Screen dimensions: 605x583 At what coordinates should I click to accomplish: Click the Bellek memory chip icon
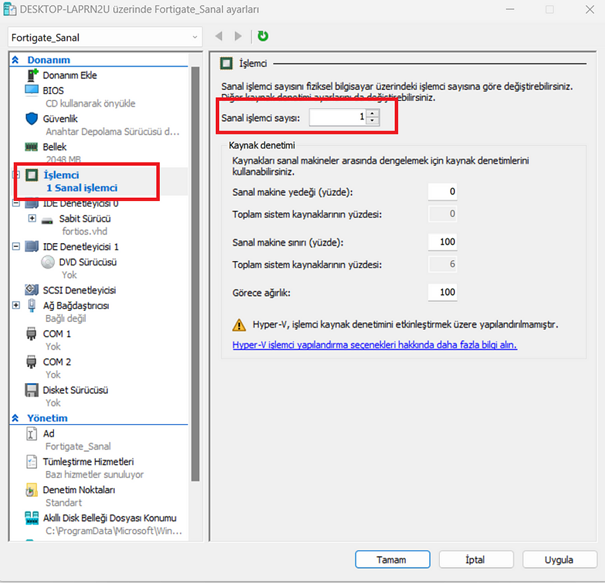(31, 147)
